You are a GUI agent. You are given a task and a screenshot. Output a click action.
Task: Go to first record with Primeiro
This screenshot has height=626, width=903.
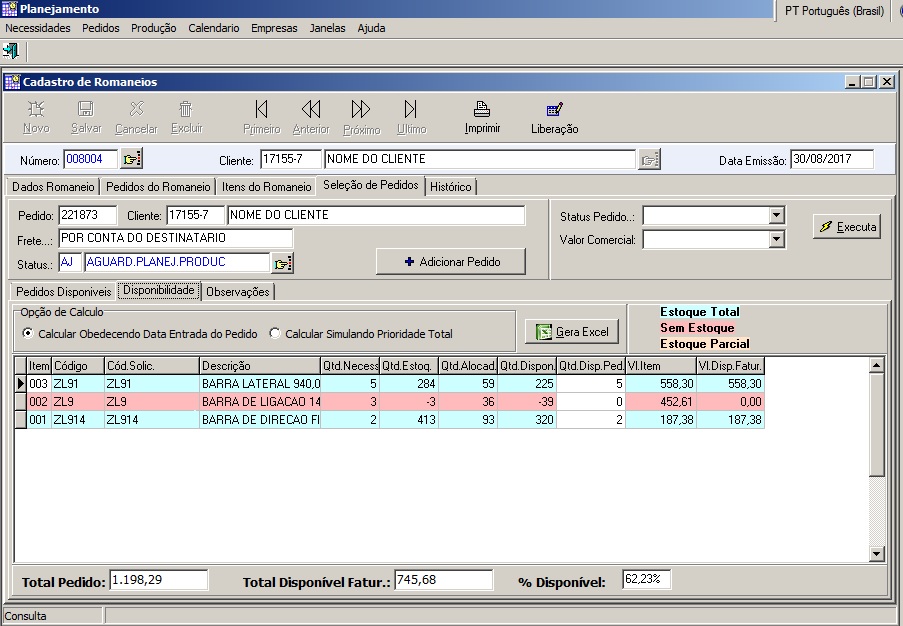point(261,110)
